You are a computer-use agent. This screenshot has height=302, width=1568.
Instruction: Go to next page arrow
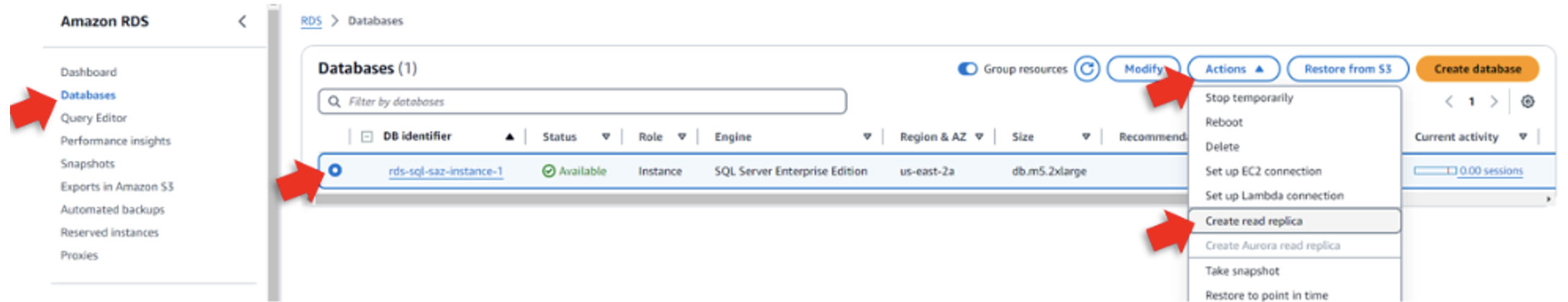[1494, 101]
